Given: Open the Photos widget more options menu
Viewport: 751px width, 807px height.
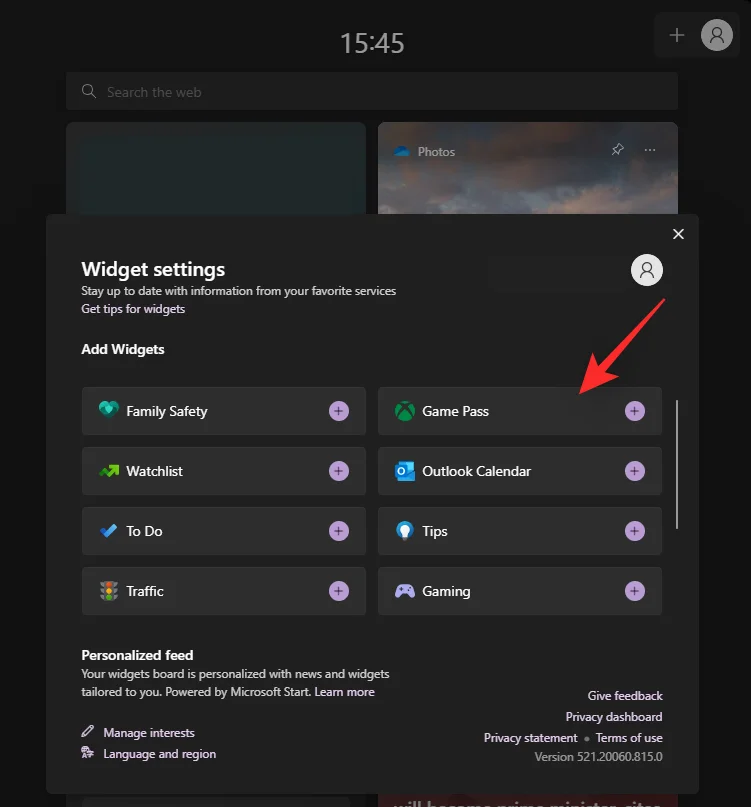Looking at the screenshot, I should 650,150.
